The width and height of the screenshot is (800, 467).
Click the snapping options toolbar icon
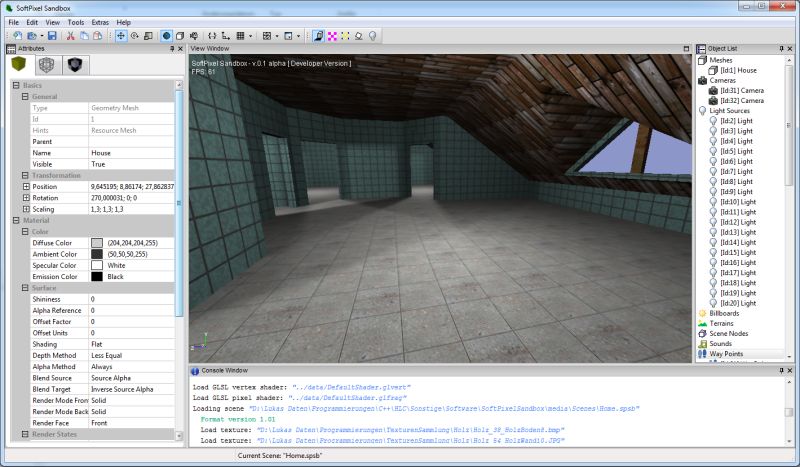[267, 36]
